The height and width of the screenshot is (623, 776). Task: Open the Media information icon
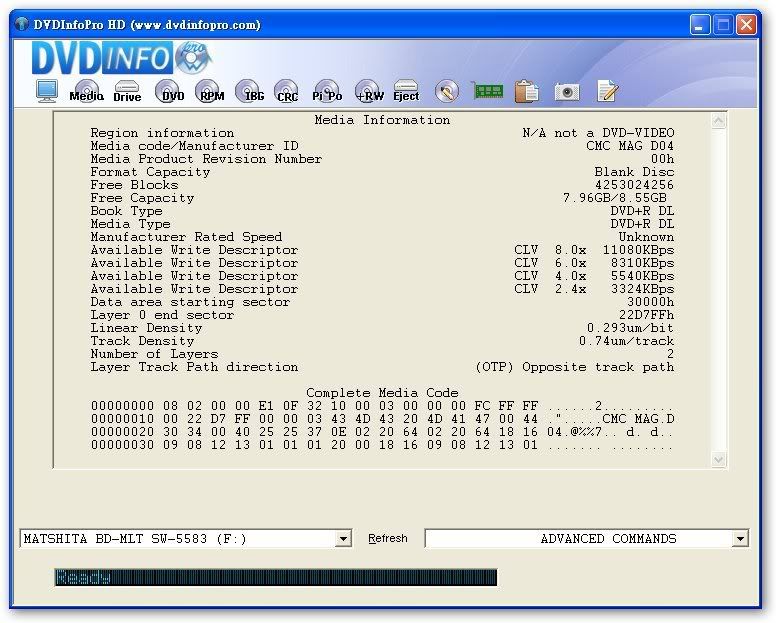click(x=87, y=91)
